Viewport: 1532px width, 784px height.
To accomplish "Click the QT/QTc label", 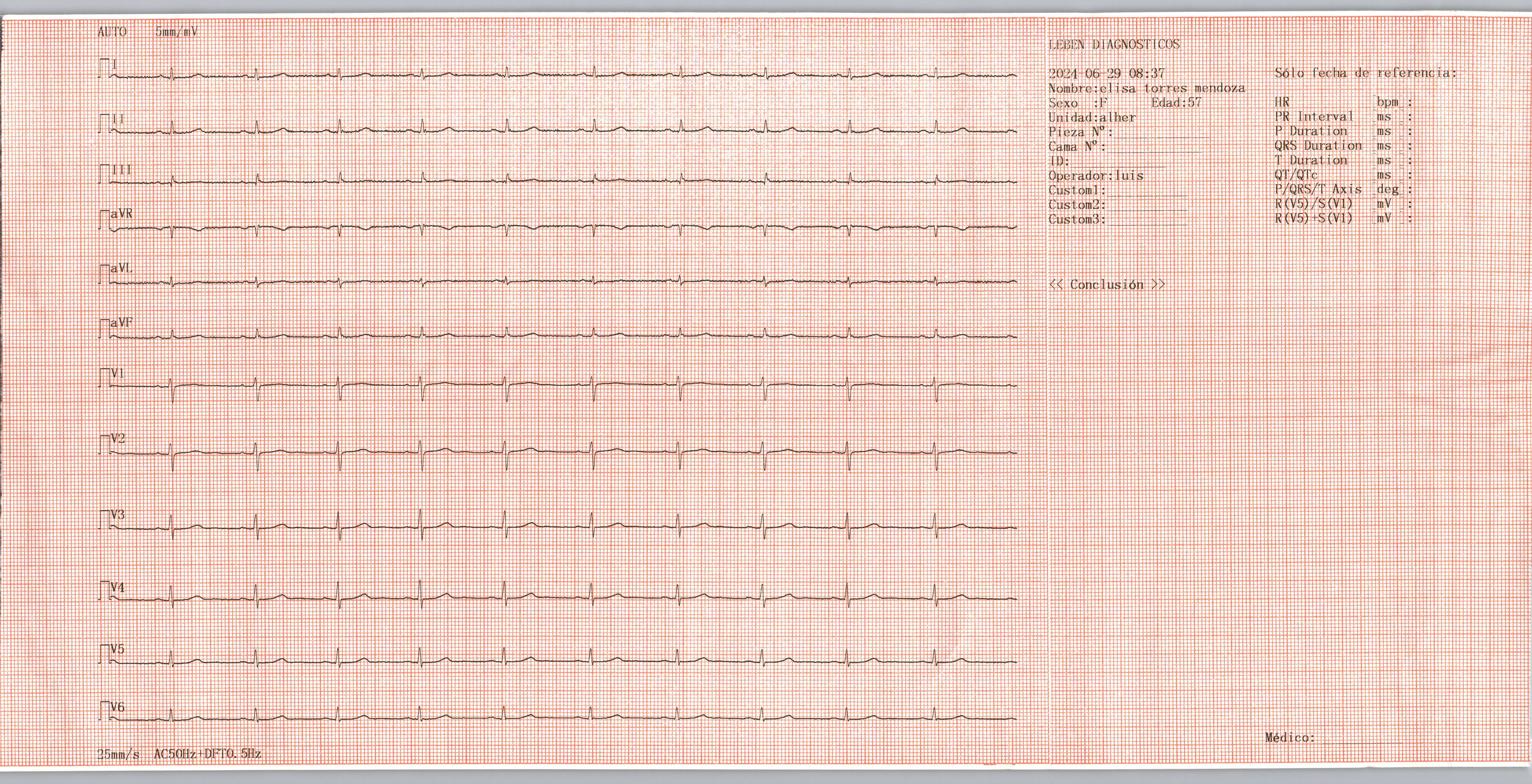I will click(x=1296, y=175).
